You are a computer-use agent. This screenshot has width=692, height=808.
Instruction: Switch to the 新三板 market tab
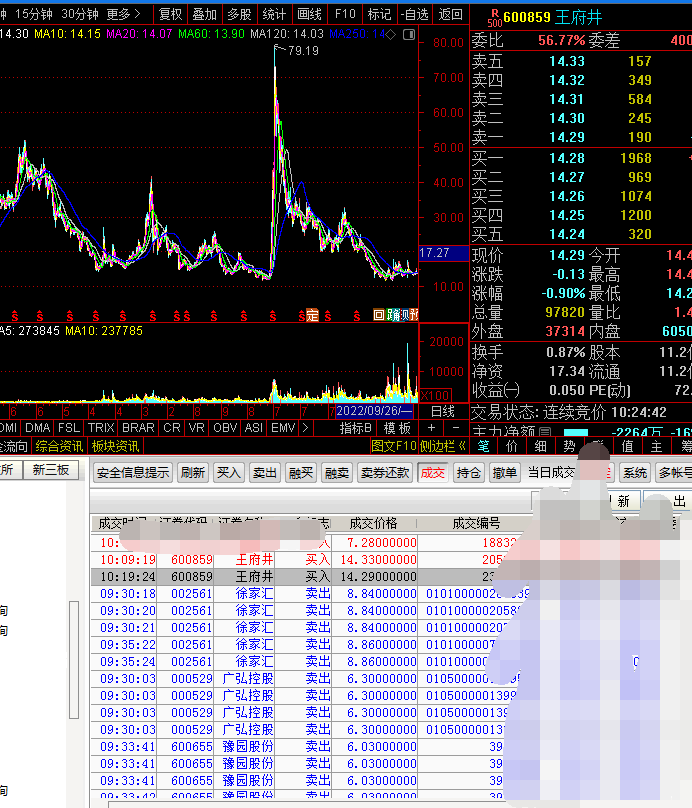tap(50, 469)
